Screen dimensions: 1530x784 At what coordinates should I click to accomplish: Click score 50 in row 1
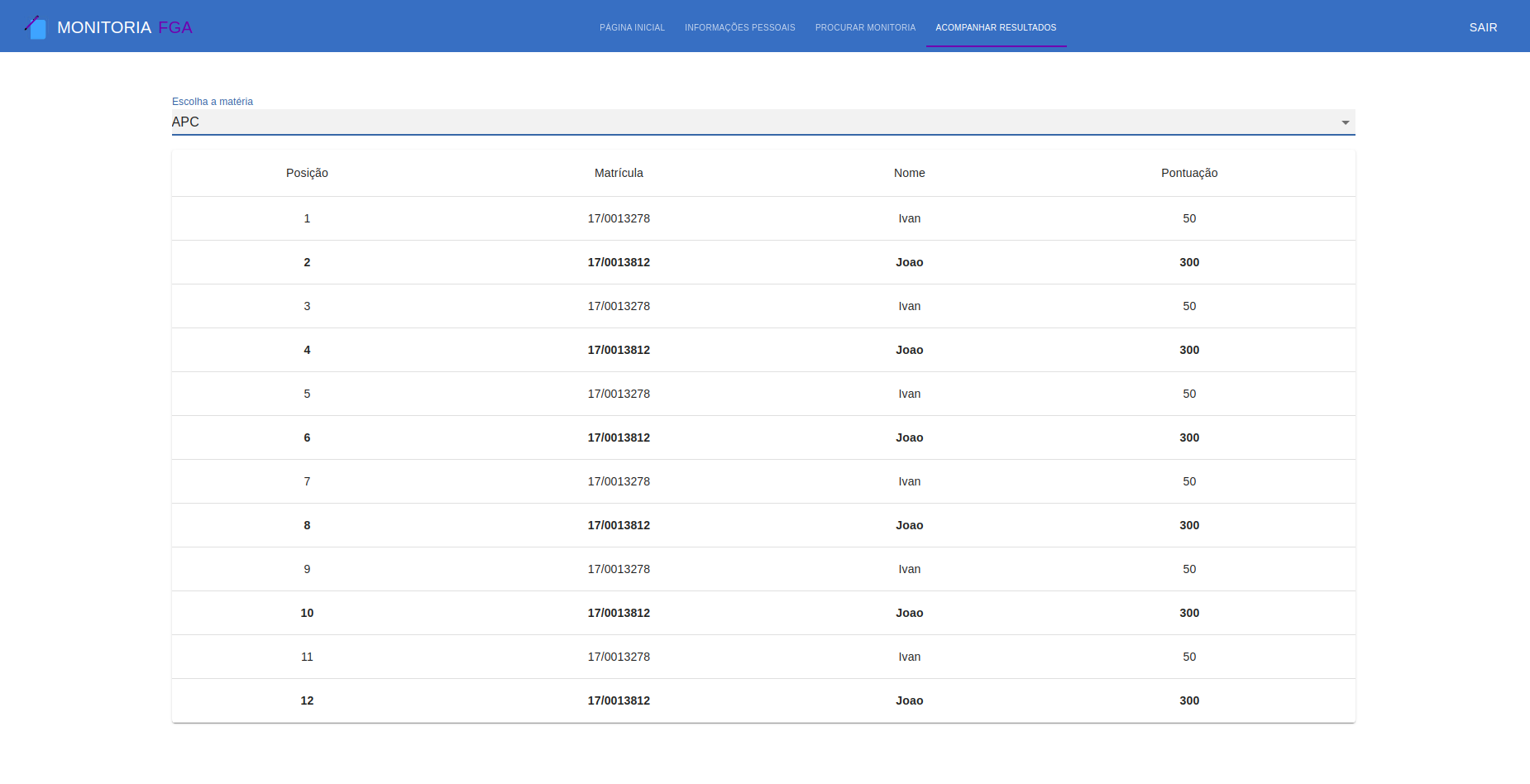pyautogui.click(x=1189, y=218)
